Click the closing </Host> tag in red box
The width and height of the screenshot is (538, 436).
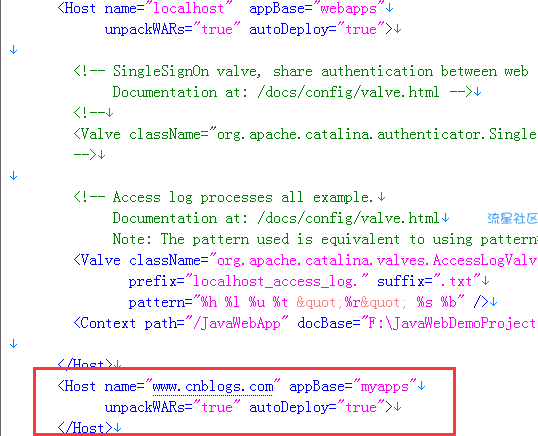coord(85,428)
